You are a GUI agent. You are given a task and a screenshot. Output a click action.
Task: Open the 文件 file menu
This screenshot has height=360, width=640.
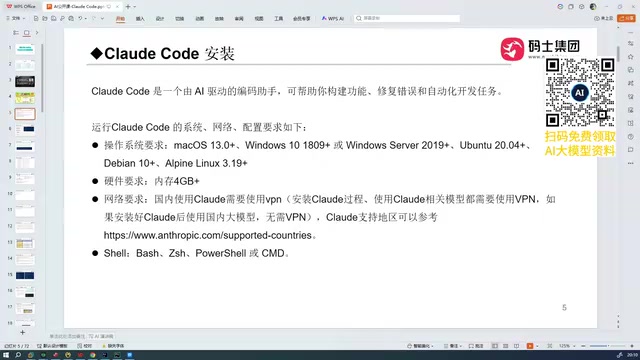tap(15, 18)
